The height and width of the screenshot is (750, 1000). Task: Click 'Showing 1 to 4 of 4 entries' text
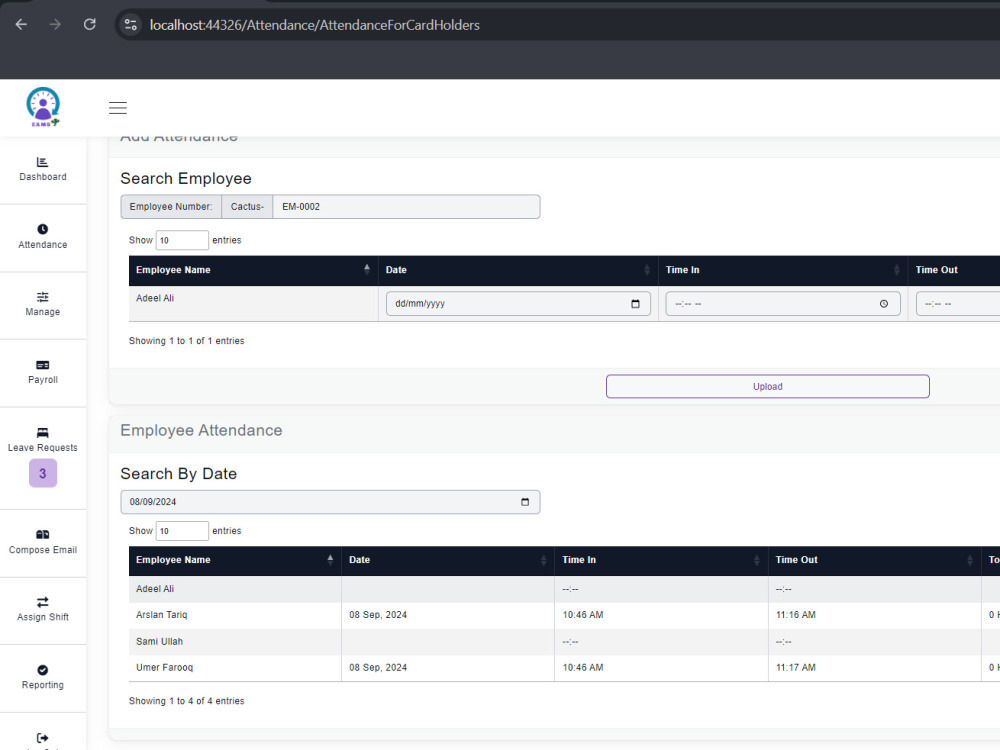coord(186,701)
